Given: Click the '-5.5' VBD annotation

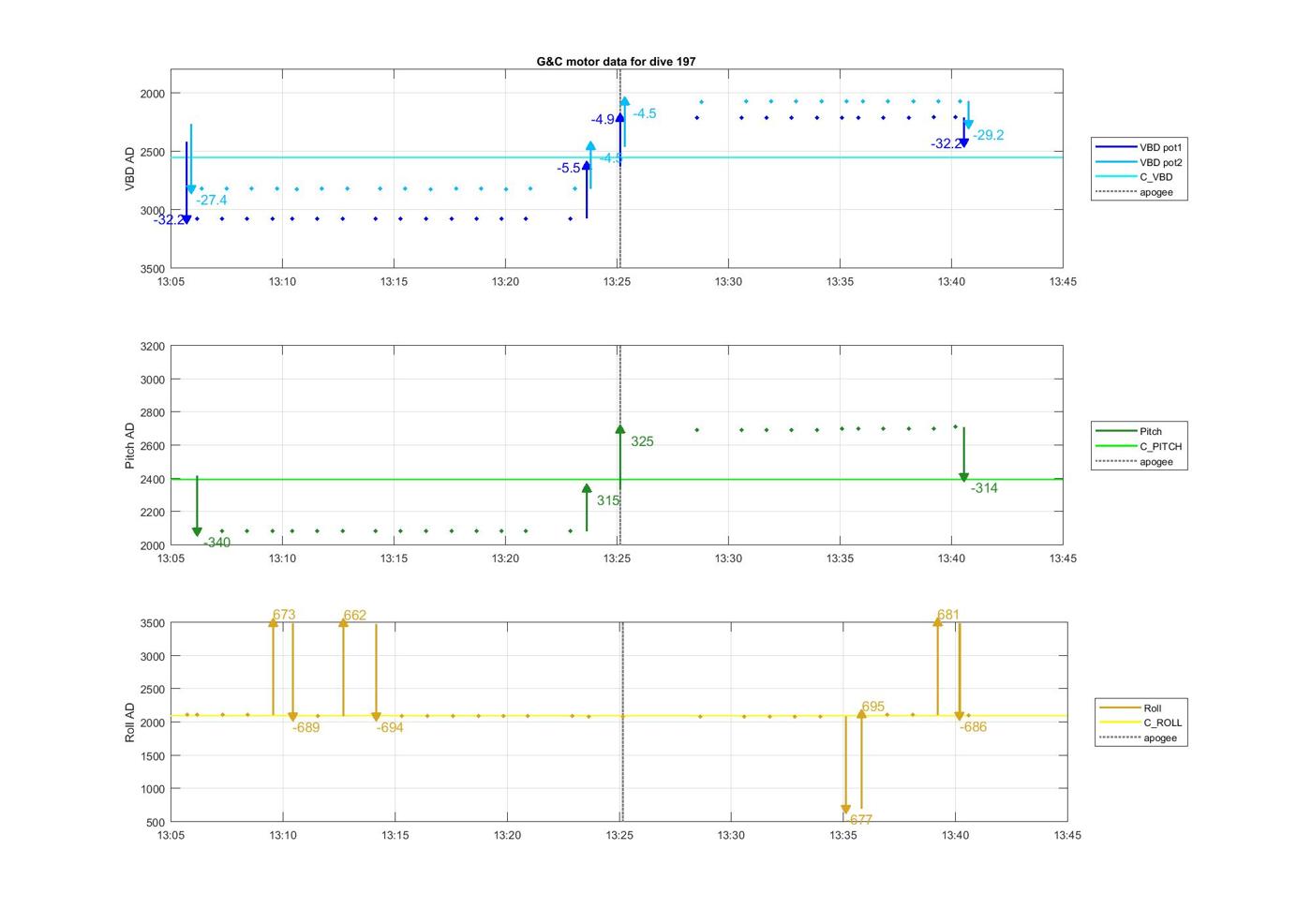Looking at the screenshot, I should point(569,169).
